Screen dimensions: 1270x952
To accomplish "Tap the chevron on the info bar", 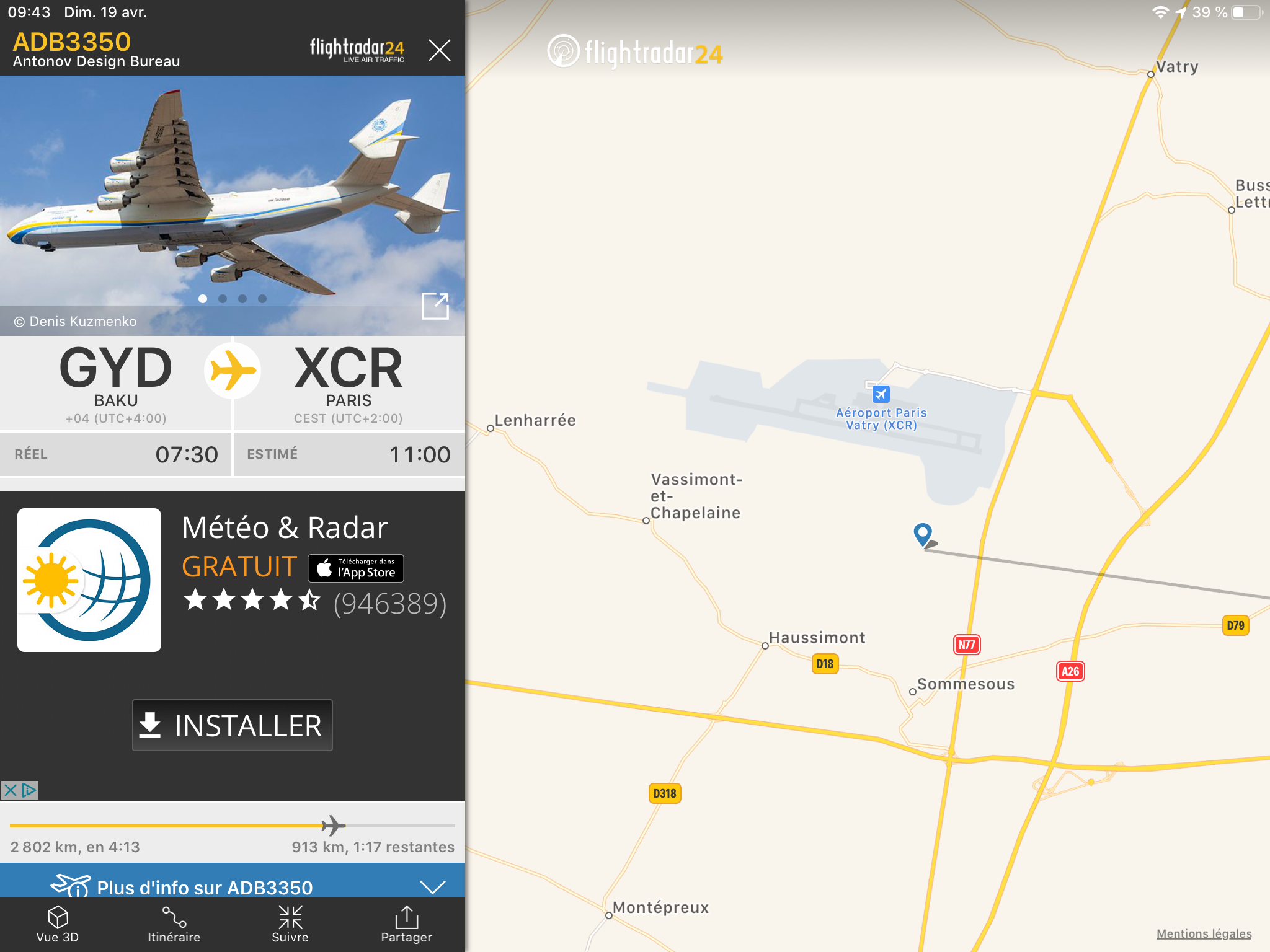I will click(432, 886).
